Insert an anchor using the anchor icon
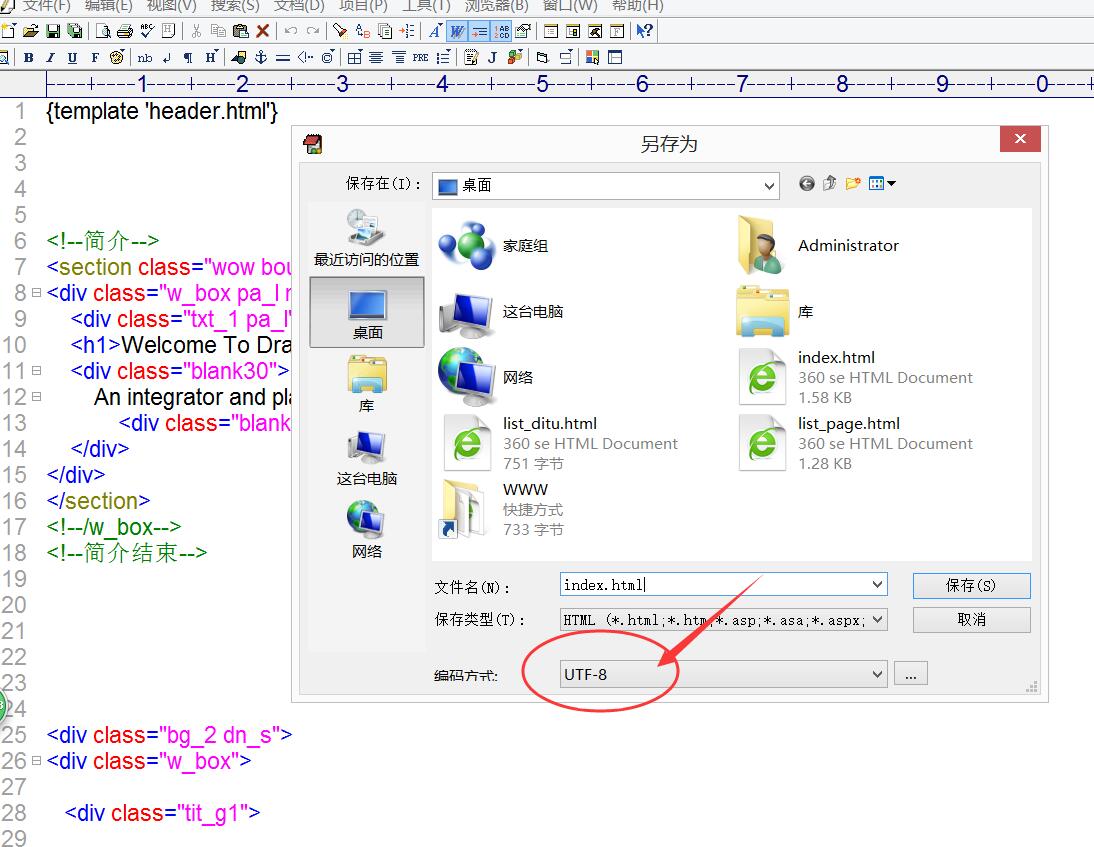This screenshot has height=847, width=1094. click(261, 58)
